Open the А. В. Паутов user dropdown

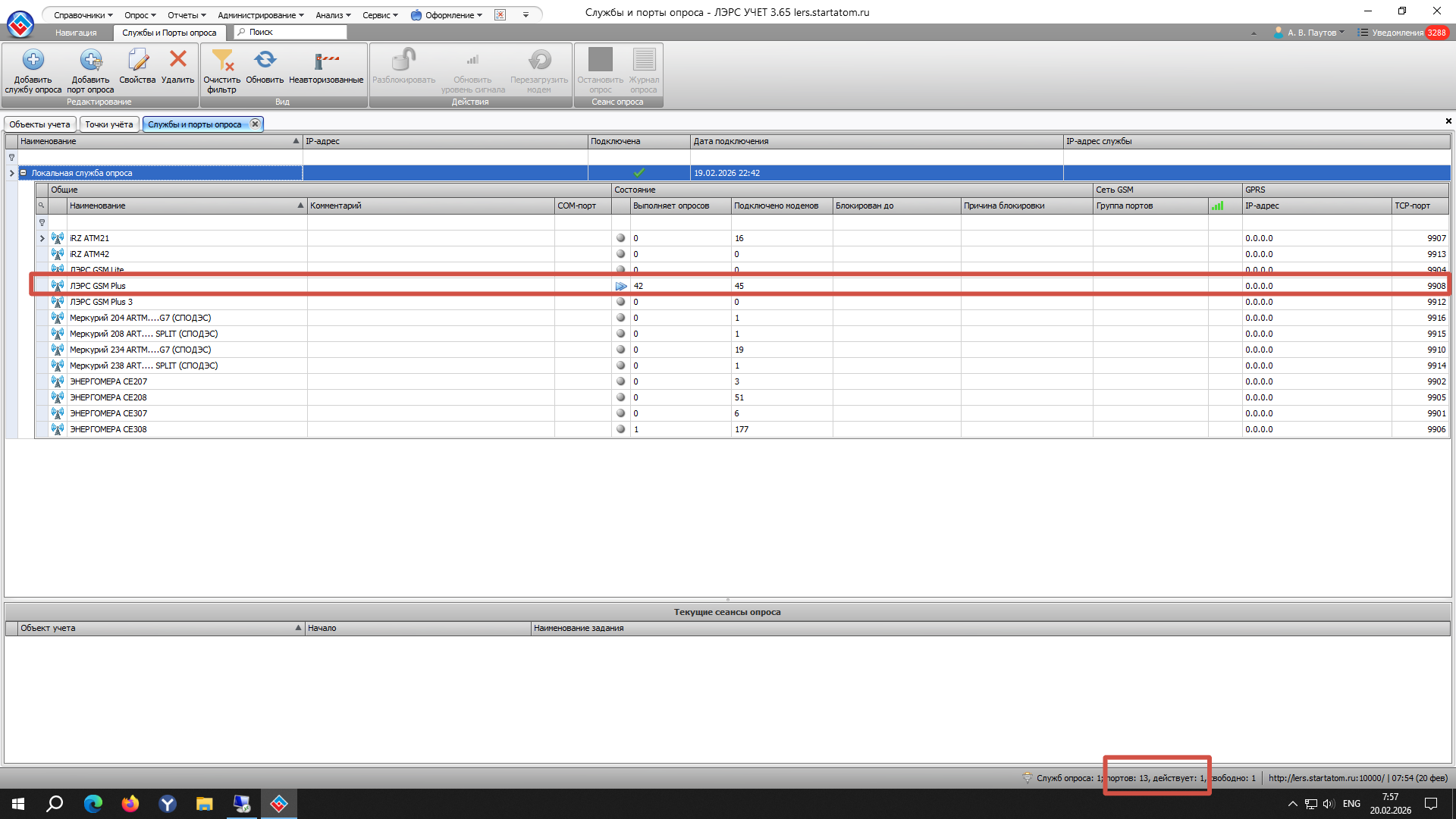(1311, 33)
